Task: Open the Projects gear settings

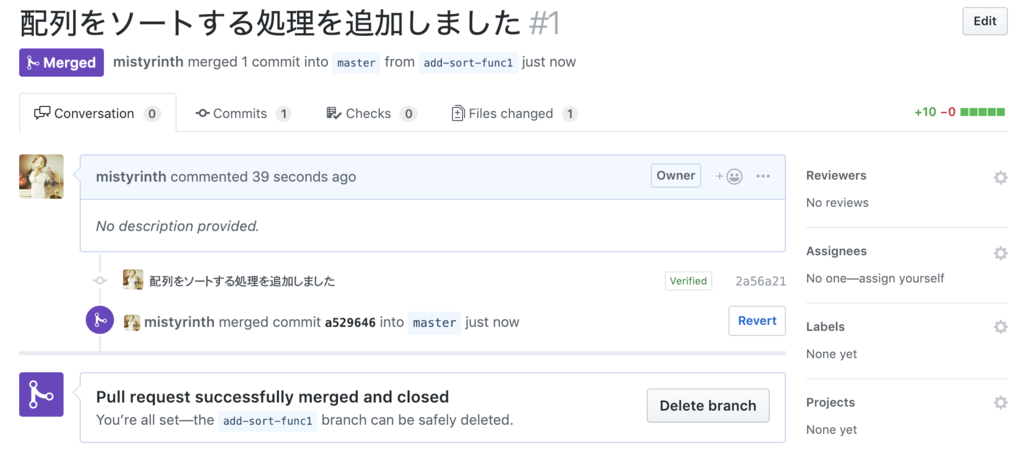Action: click(1000, 402)
